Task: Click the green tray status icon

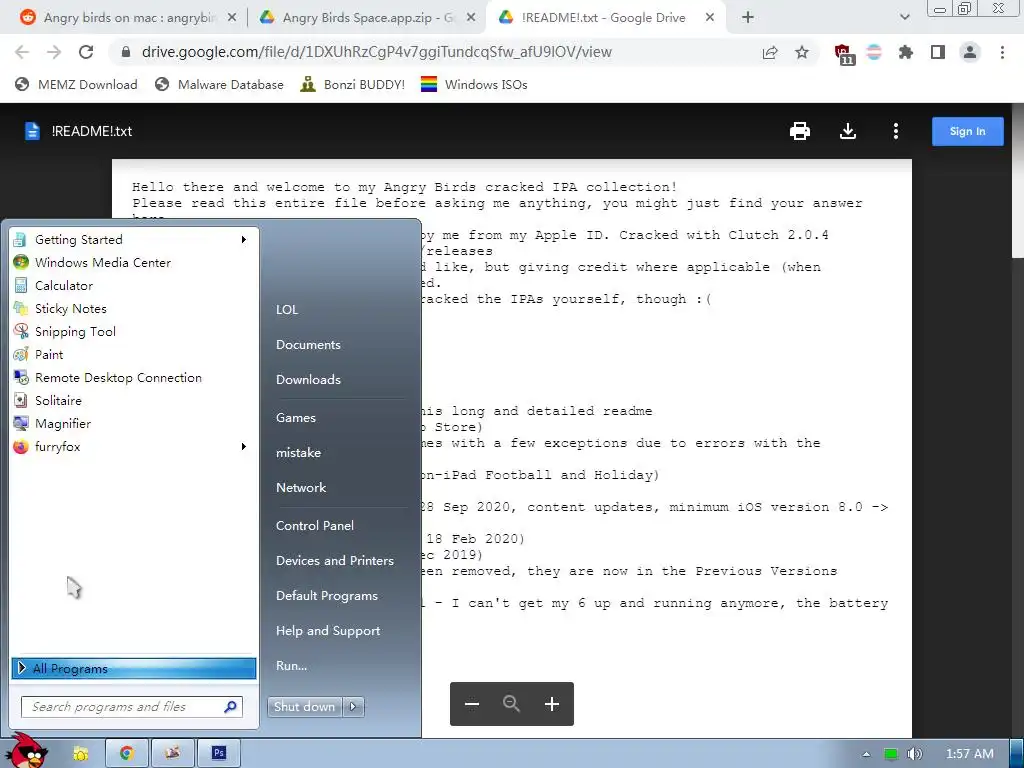Action: coord(891,754)
